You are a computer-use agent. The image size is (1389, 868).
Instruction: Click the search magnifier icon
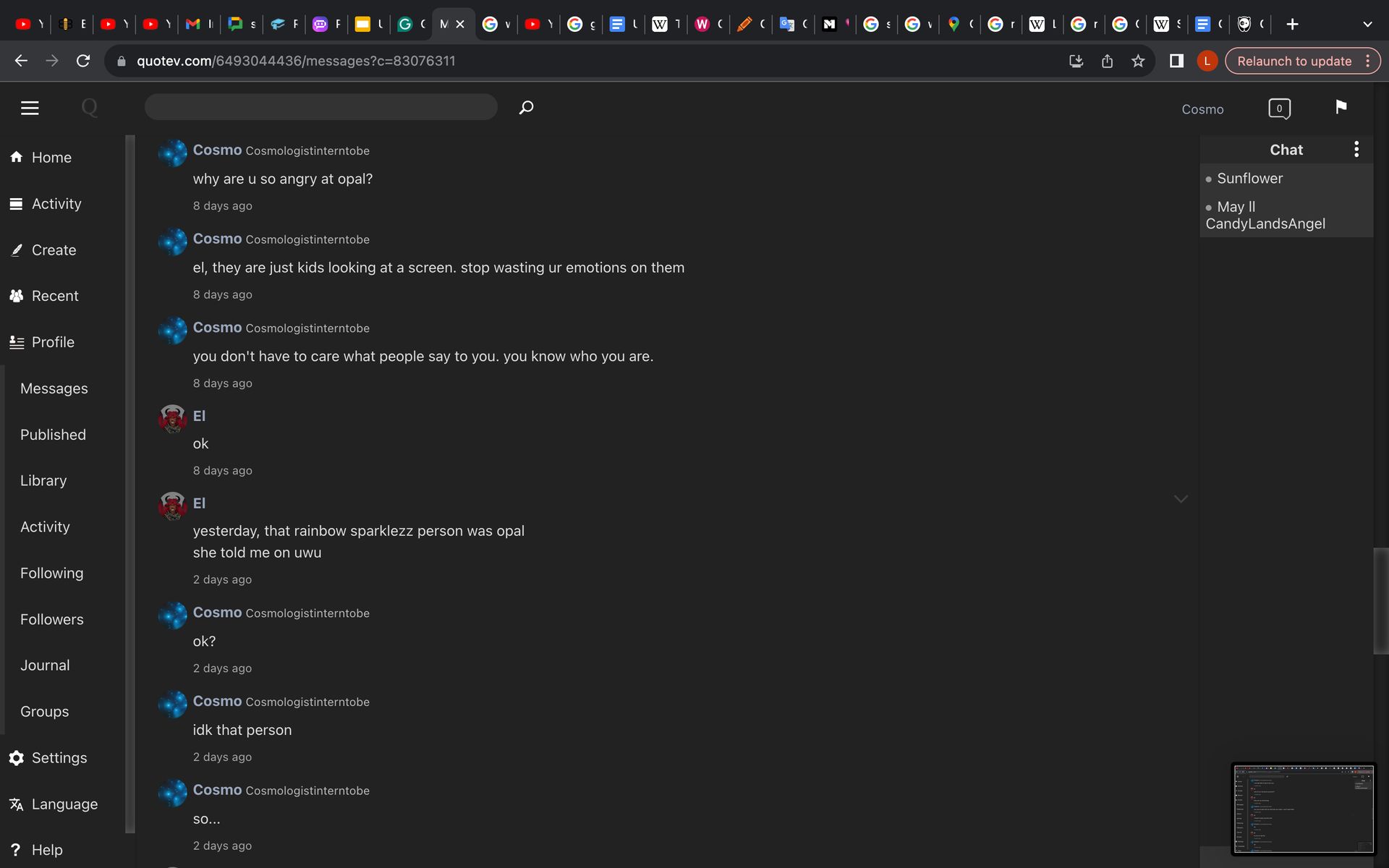(x=526, y=108)
